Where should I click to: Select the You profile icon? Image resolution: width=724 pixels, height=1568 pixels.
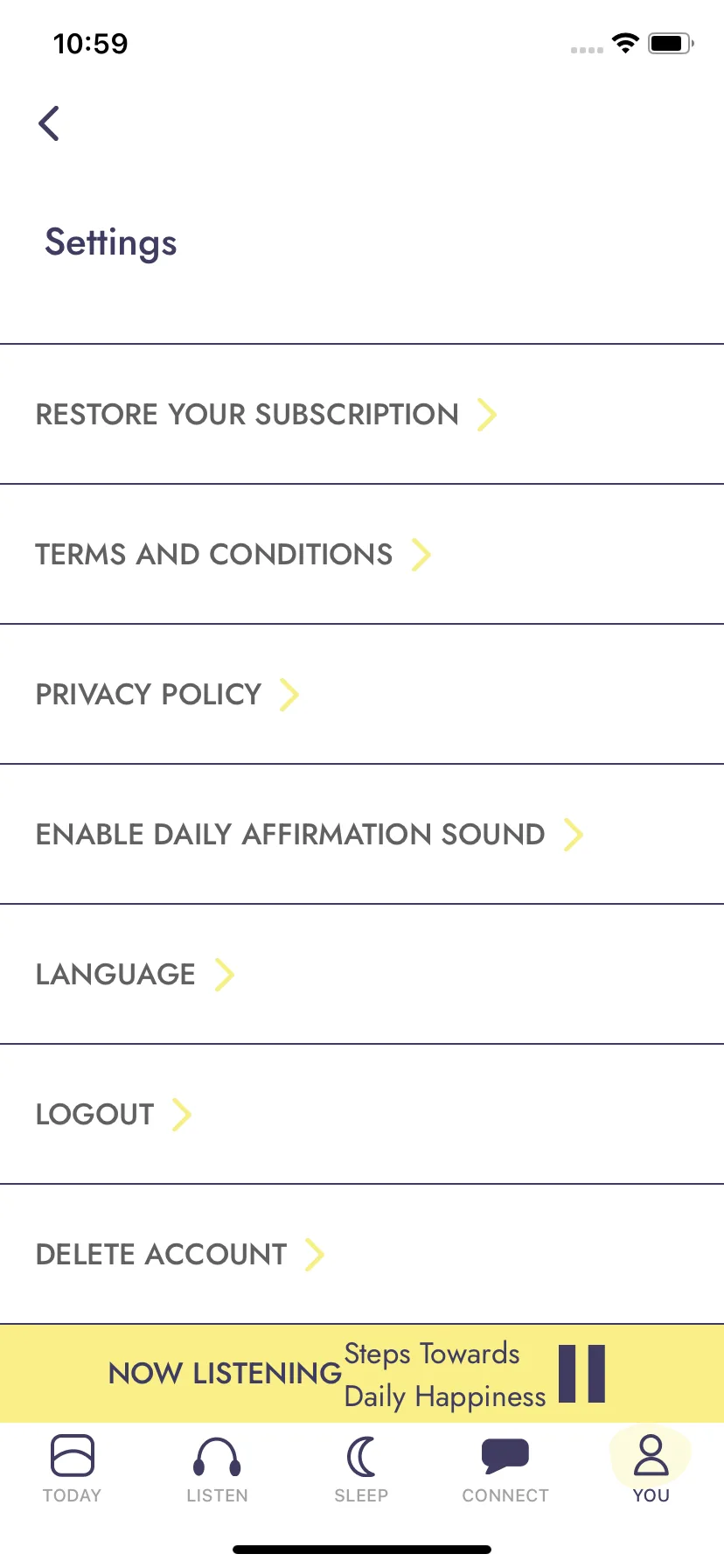point(651,1456)
